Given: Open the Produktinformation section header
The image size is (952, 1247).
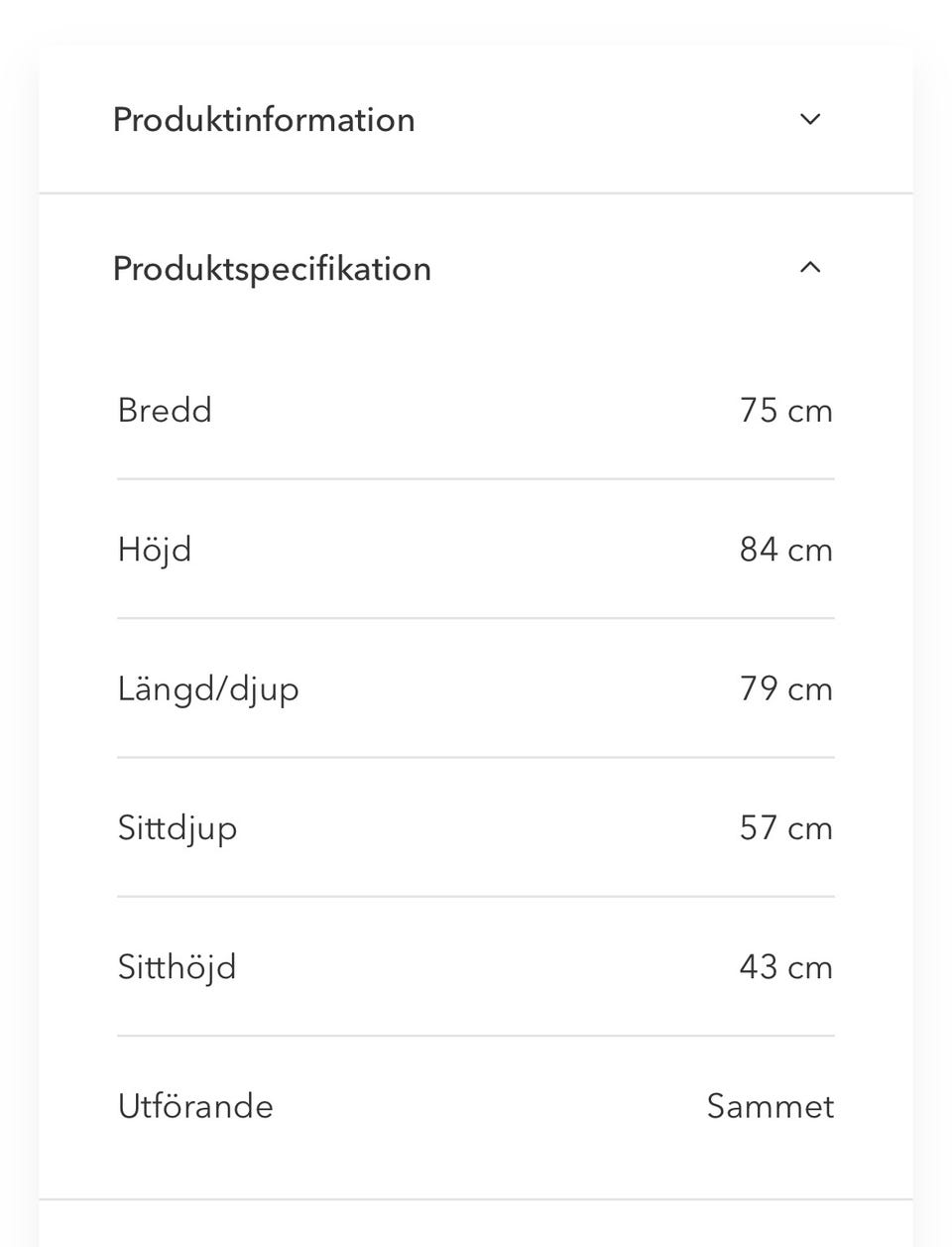Looking at the screenshot, I should tap(264, 120).
